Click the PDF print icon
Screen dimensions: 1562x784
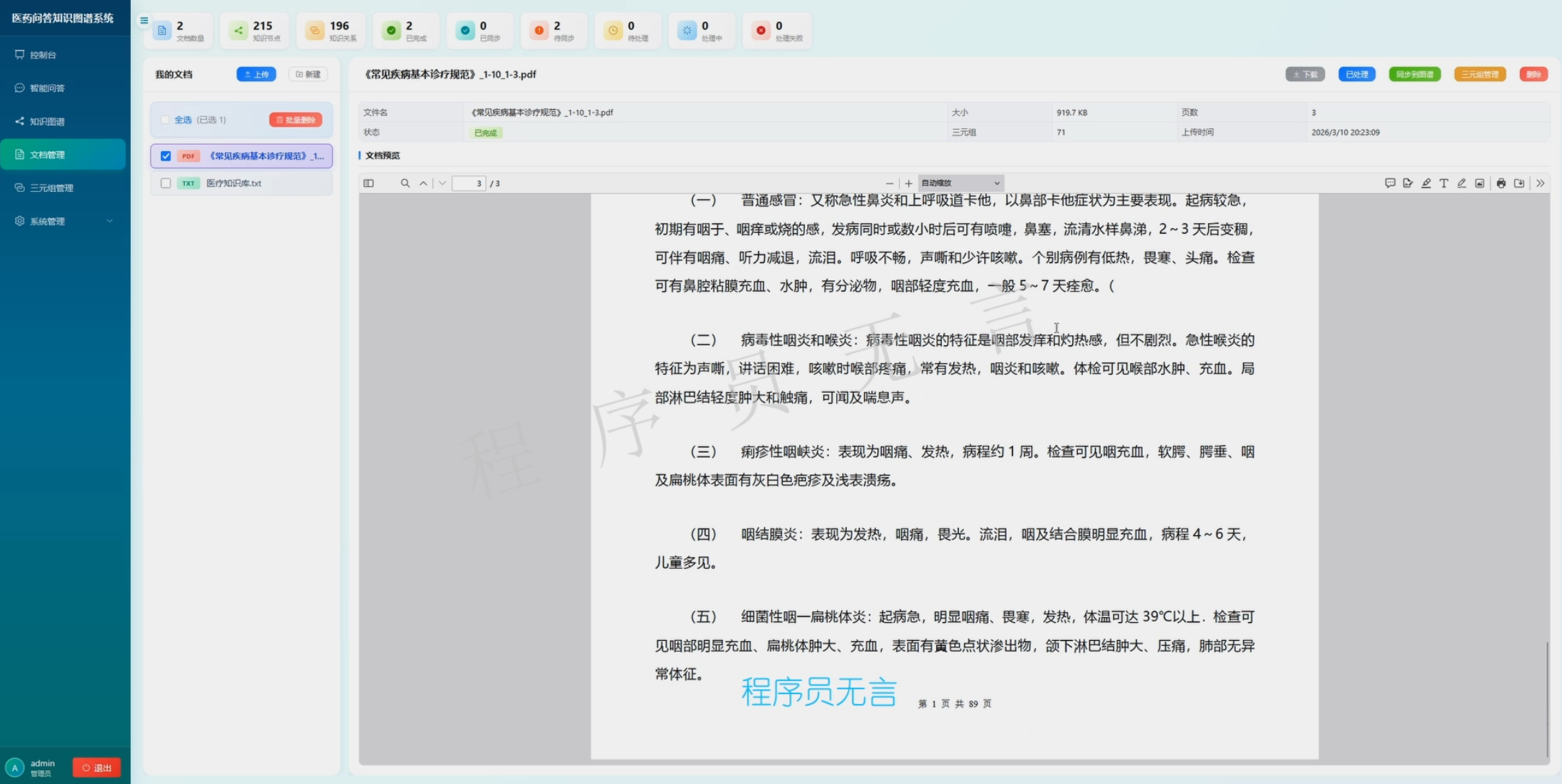coord(1501,183)
